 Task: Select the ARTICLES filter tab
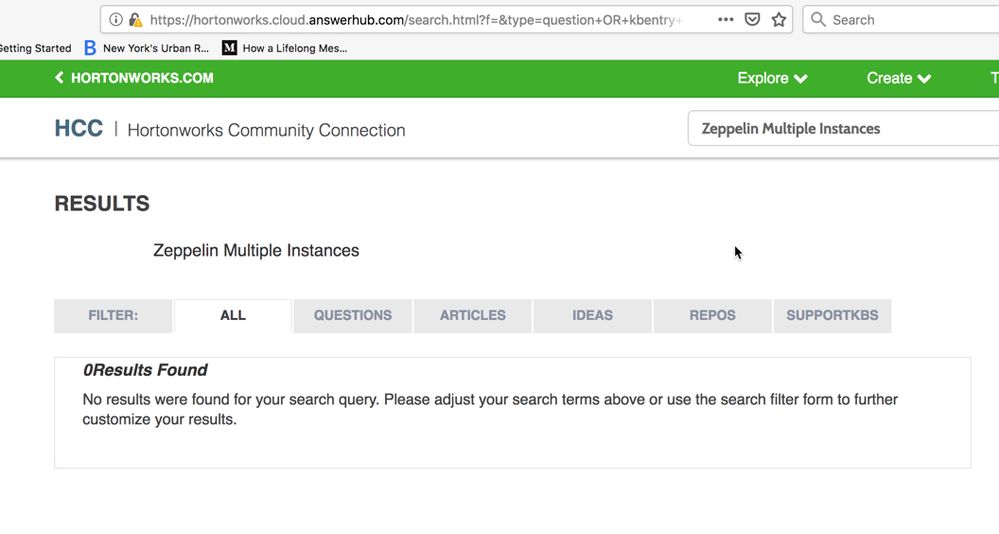[473, 315]
